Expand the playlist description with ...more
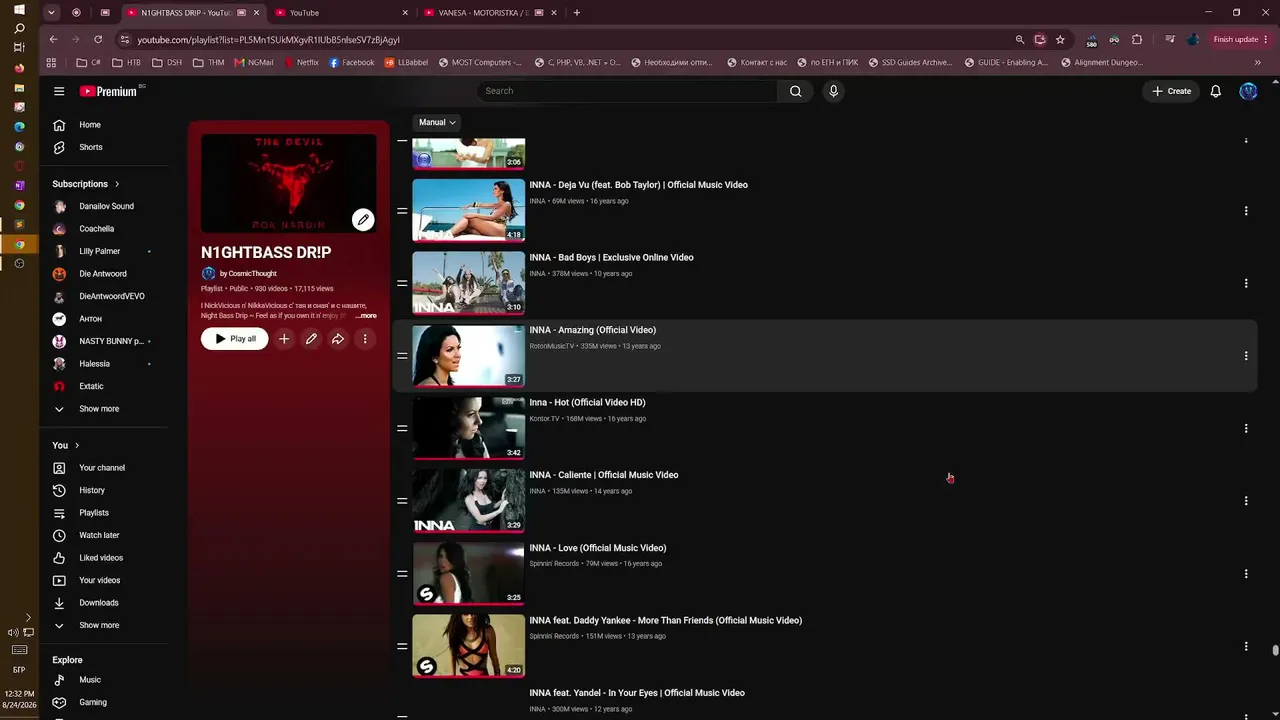This screenshot has width=1280, height=720. tap(366, 316)
